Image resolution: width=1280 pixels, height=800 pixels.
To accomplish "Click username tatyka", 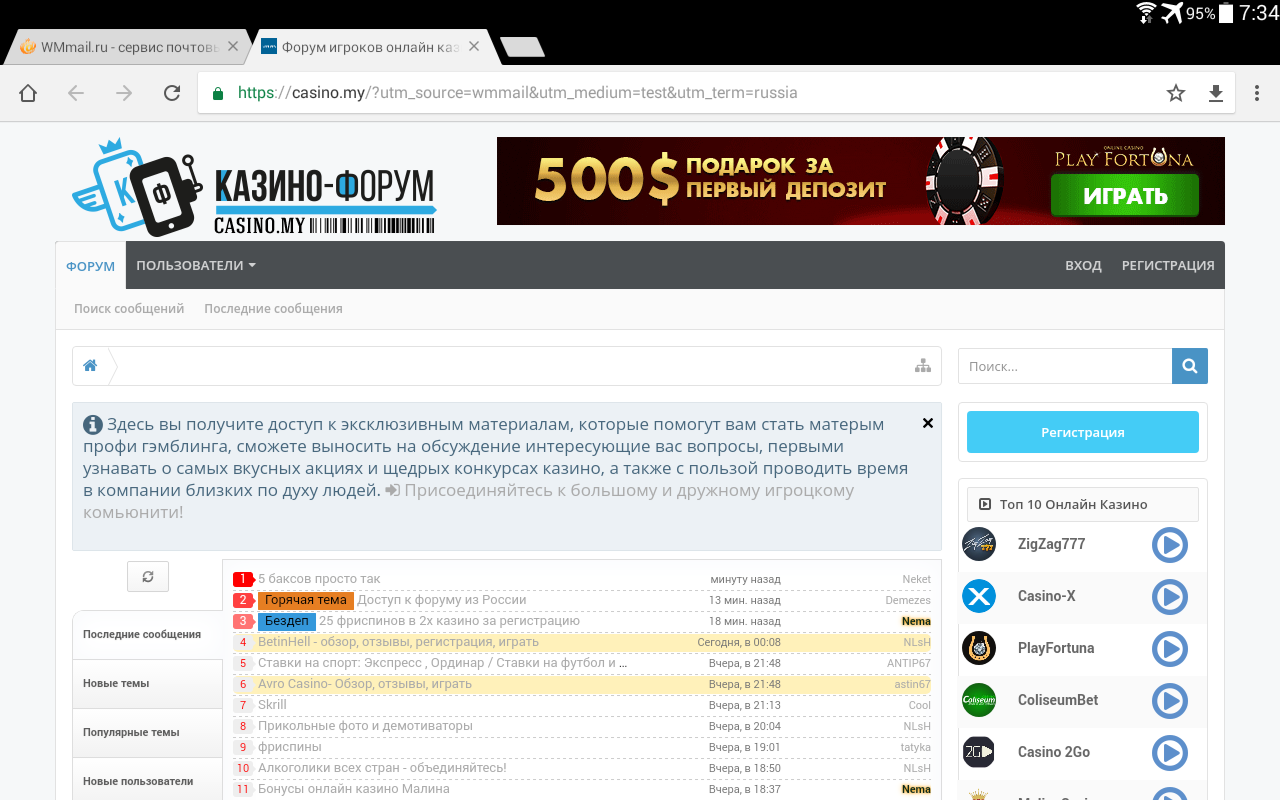I will point(916,747).
